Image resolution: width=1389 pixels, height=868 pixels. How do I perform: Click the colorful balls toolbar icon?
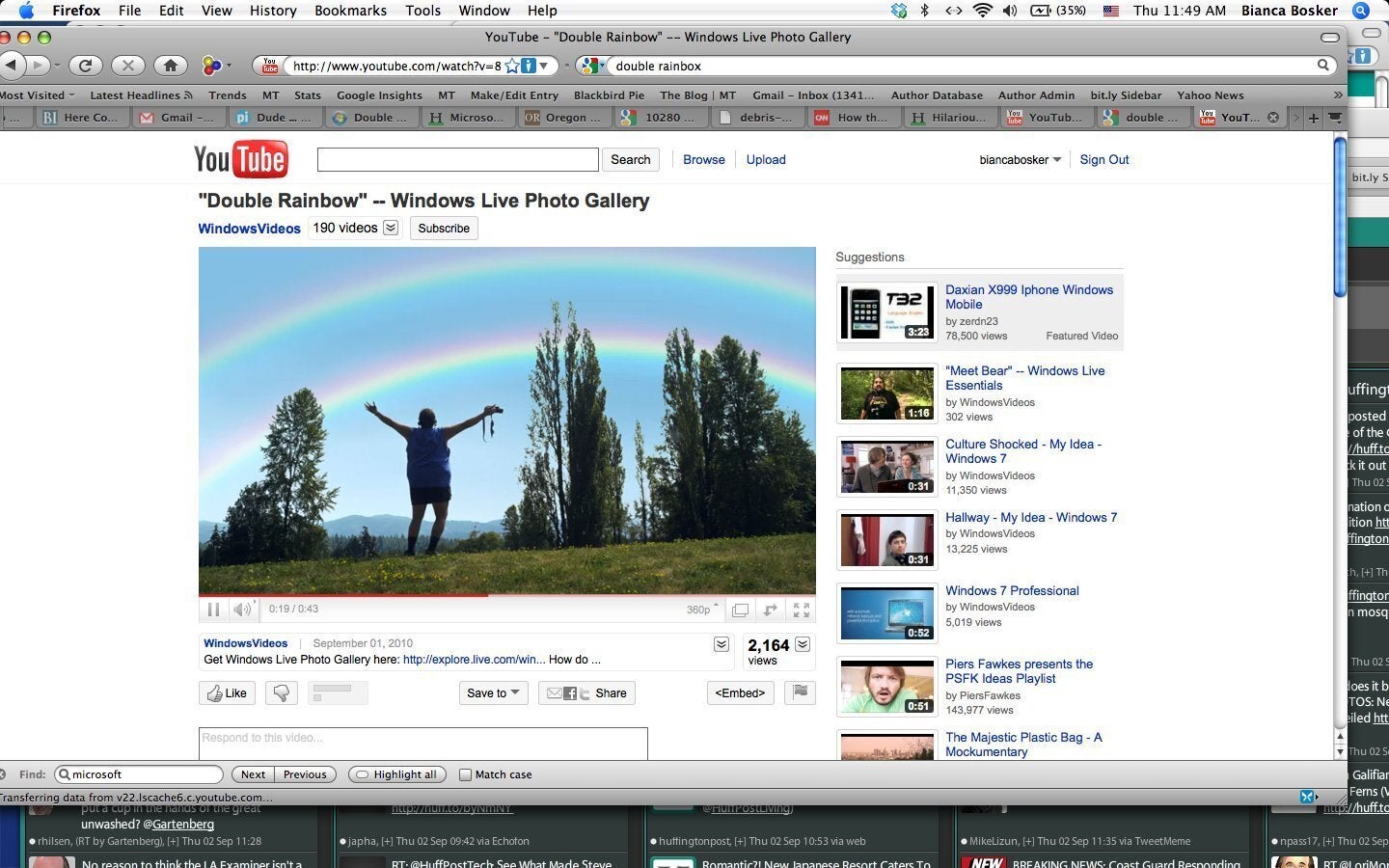(x=211, y=66)
